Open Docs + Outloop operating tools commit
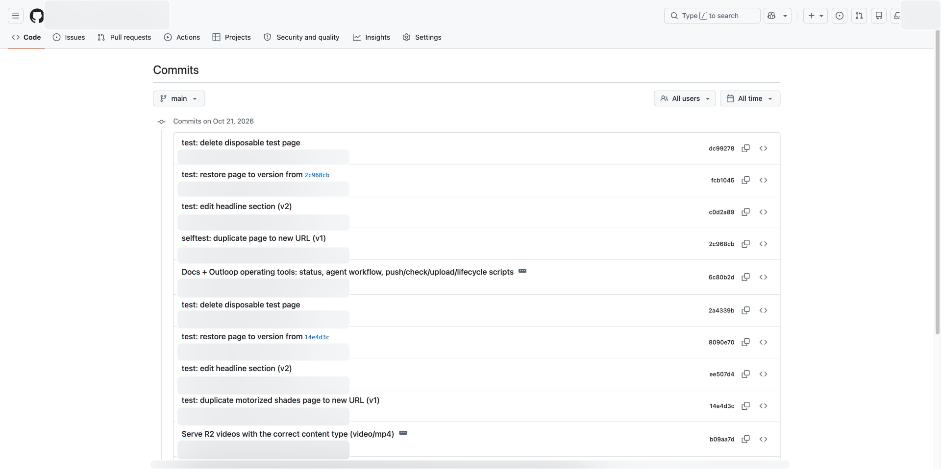Image resolution: width=941 pixels, height=469 pixels. pyautogui.click(x=347, y=272)
